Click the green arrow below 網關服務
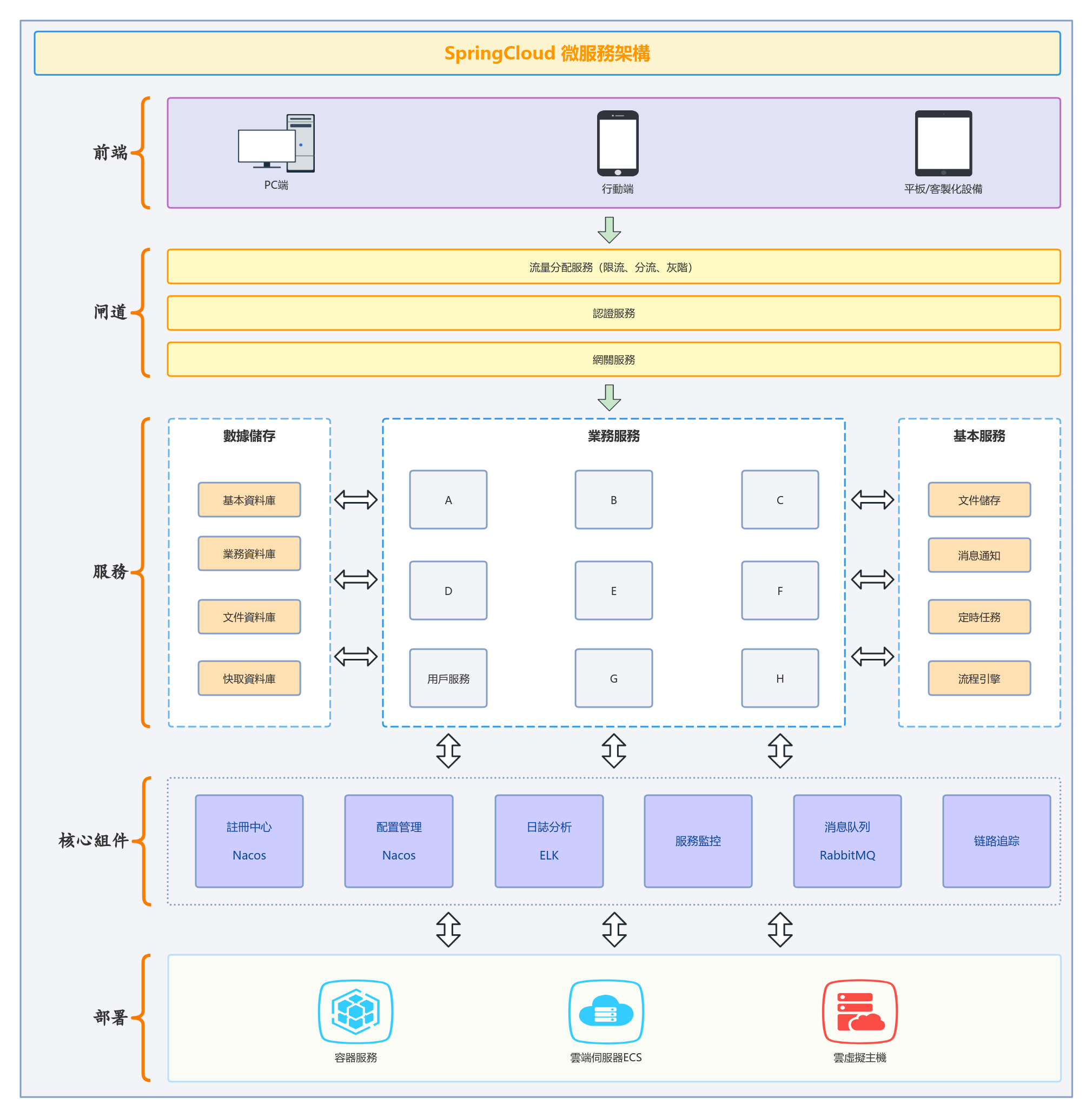This screenshot has height=1117, width=1092. (609, 398)
